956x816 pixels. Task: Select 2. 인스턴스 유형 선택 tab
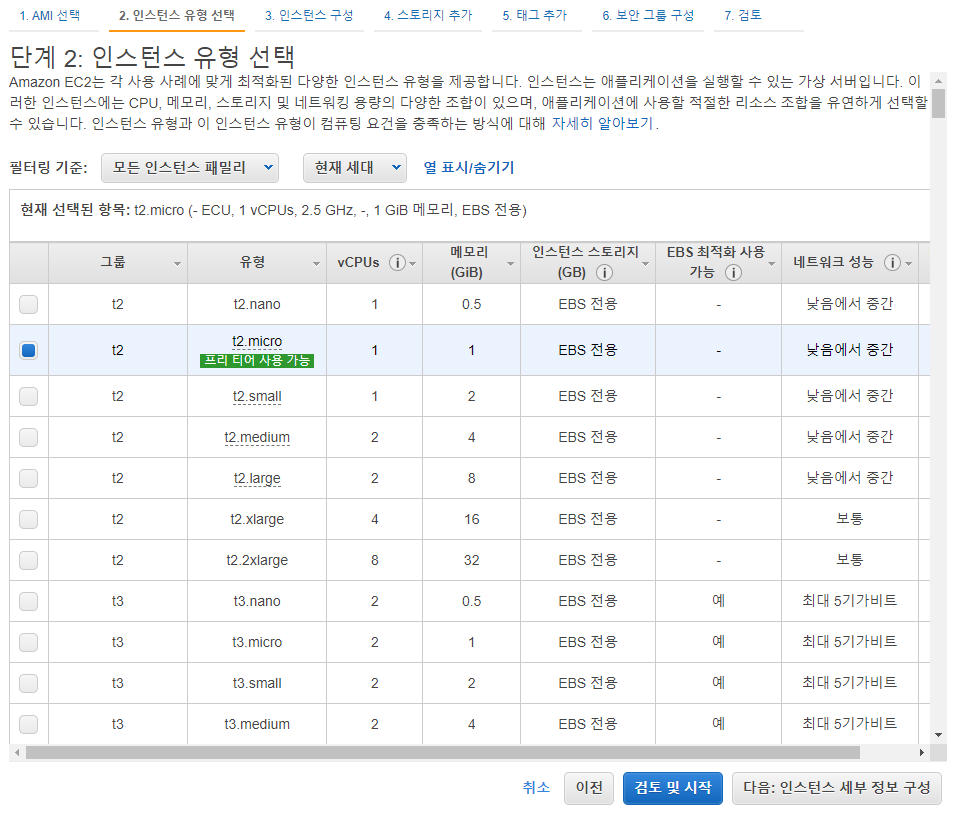177,15
